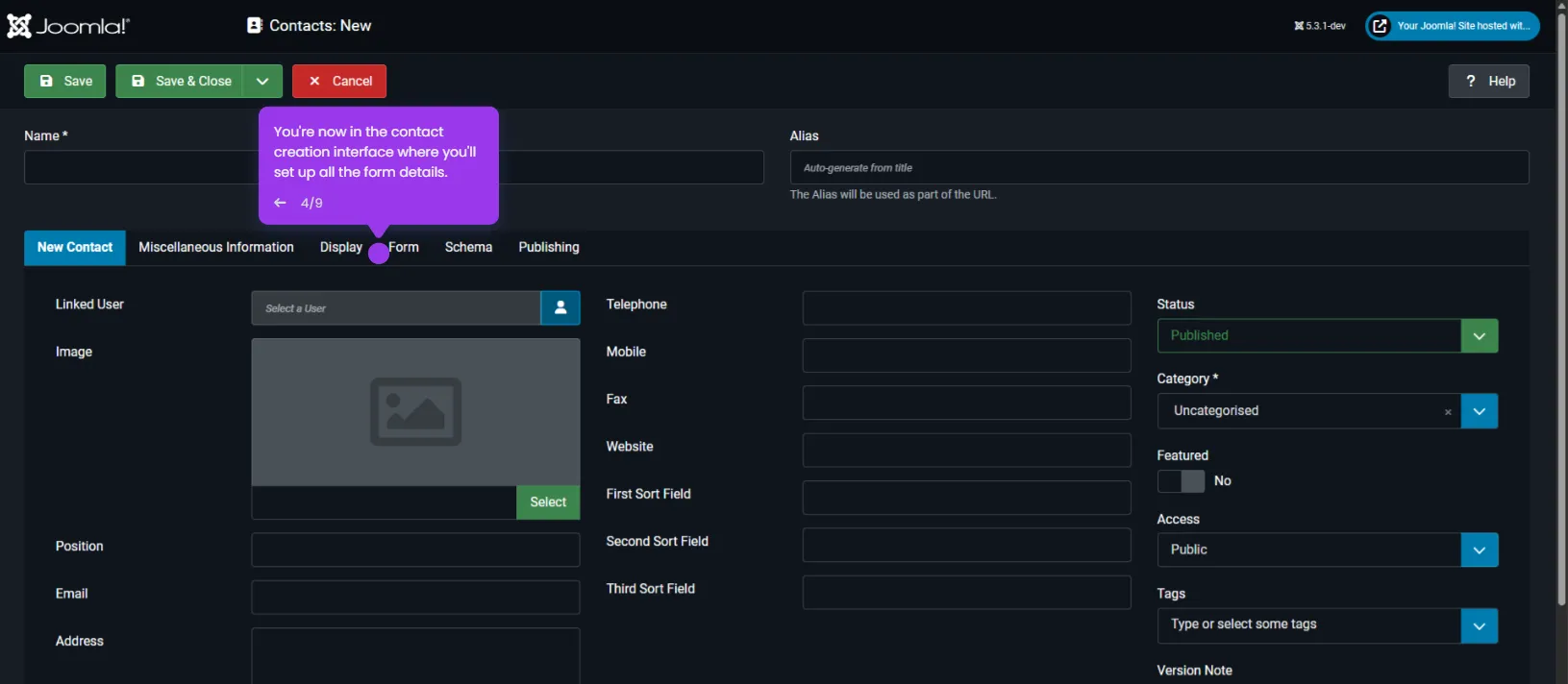
Task: Open Miscellaneous Information tab
Action: pos(216,248)
